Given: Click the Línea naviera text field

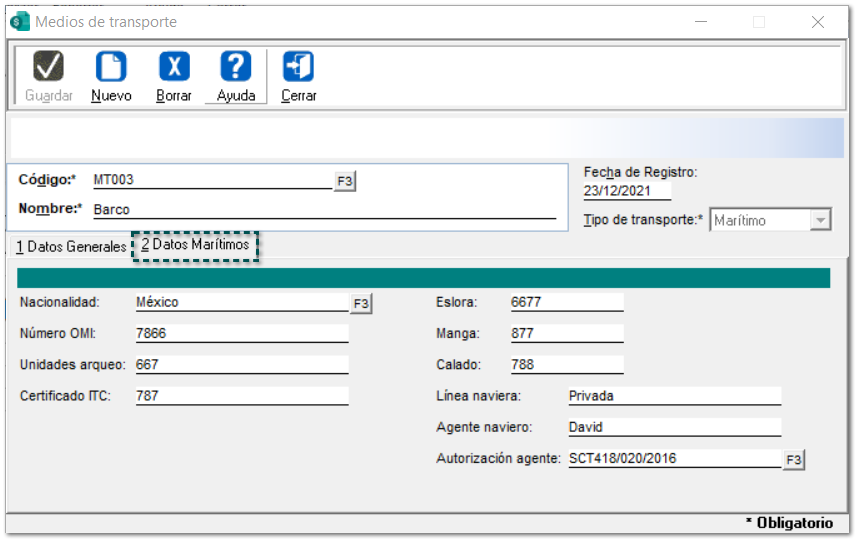Looking at the screenshot, I should (672, 396).
